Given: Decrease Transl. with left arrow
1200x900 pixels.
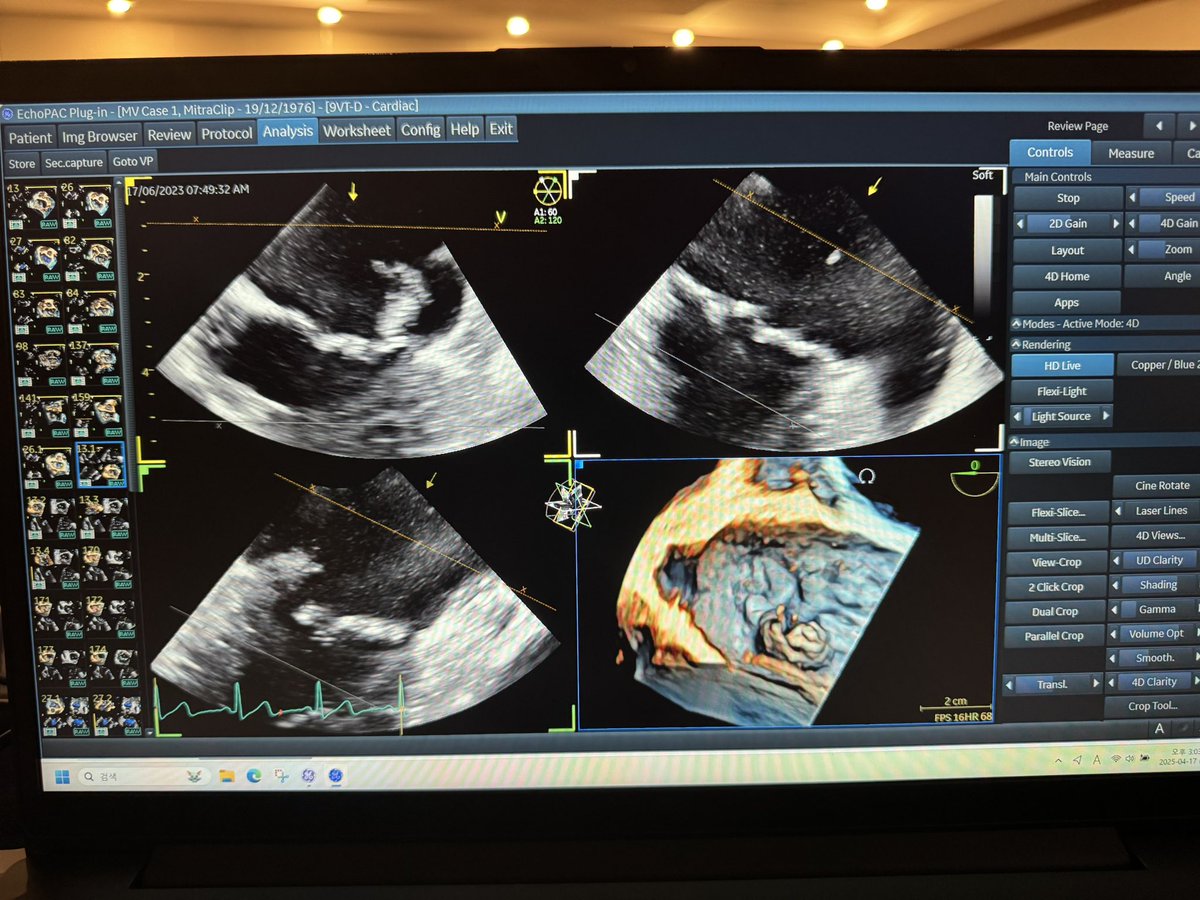Looking at the screenshot, I should click(1010, 685).
